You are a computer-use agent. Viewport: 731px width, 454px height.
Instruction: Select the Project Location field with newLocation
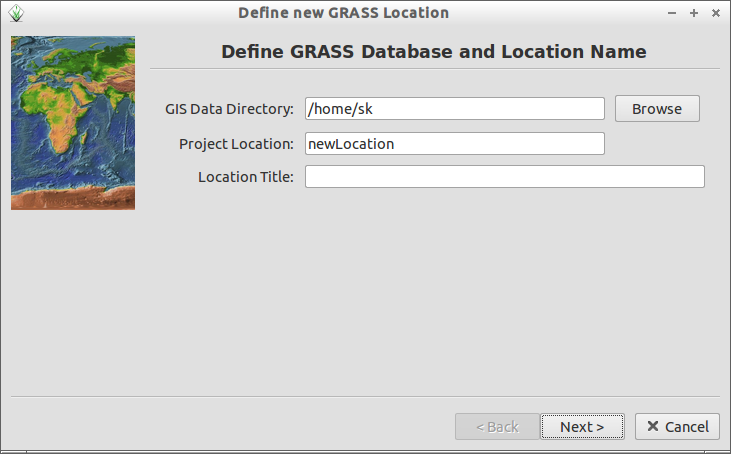(455, 144)
